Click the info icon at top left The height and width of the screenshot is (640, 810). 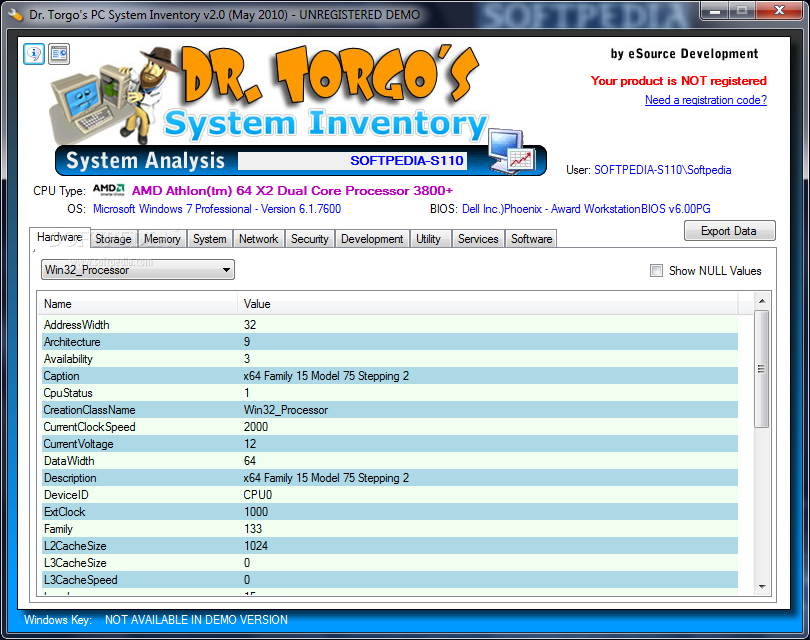click(34, 54)
